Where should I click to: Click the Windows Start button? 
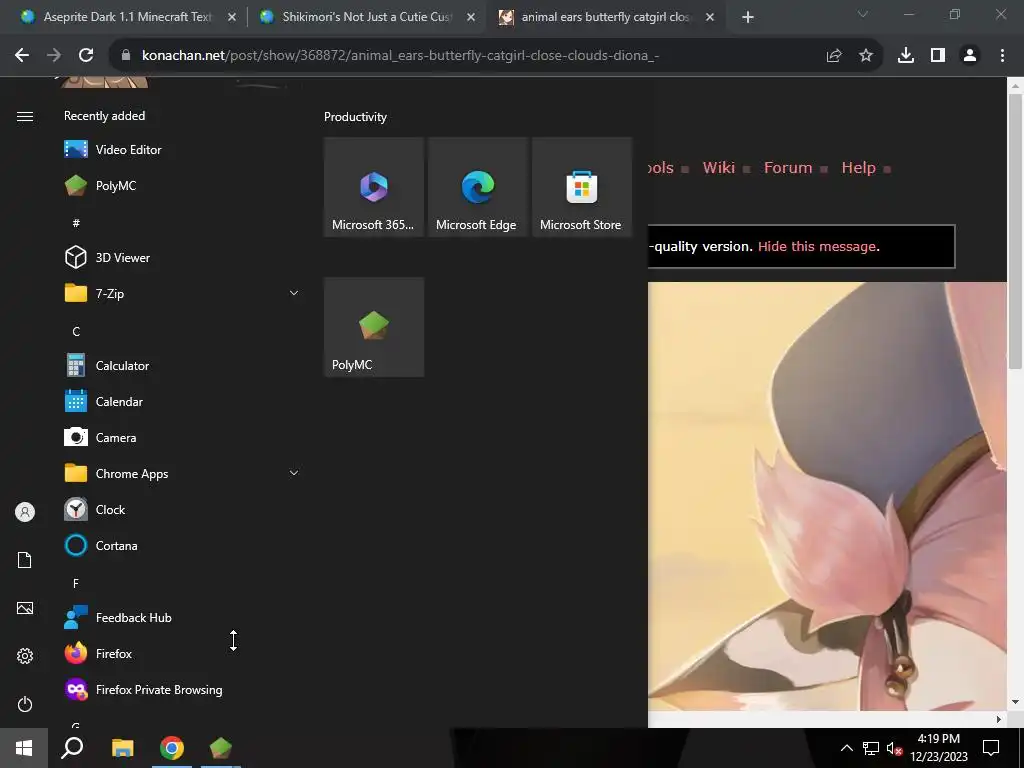pos(24,748)
